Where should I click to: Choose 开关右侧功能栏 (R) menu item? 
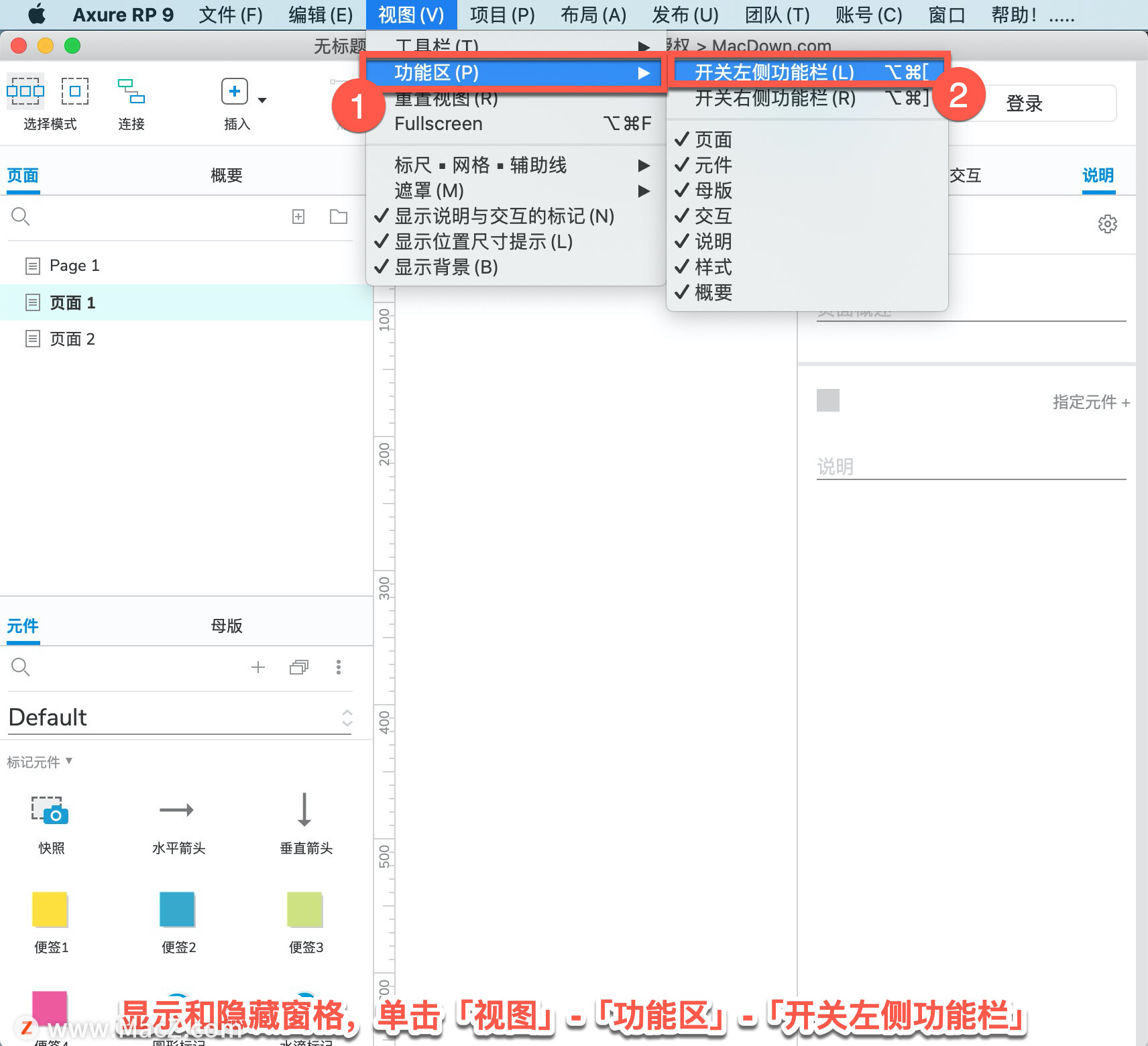click(807, 98)
